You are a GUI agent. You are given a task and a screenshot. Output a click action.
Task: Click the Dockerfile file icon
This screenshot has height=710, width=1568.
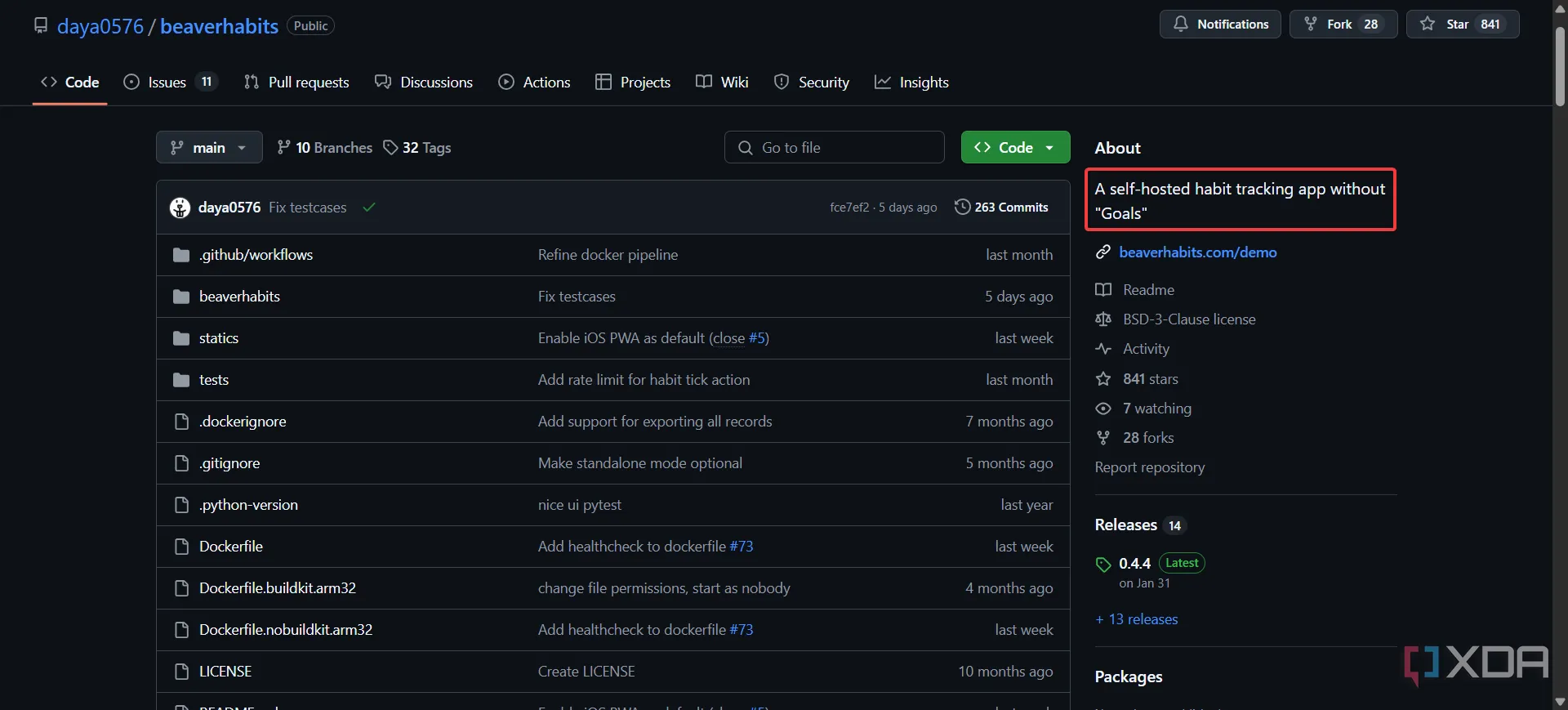click(x=182, y=547)
